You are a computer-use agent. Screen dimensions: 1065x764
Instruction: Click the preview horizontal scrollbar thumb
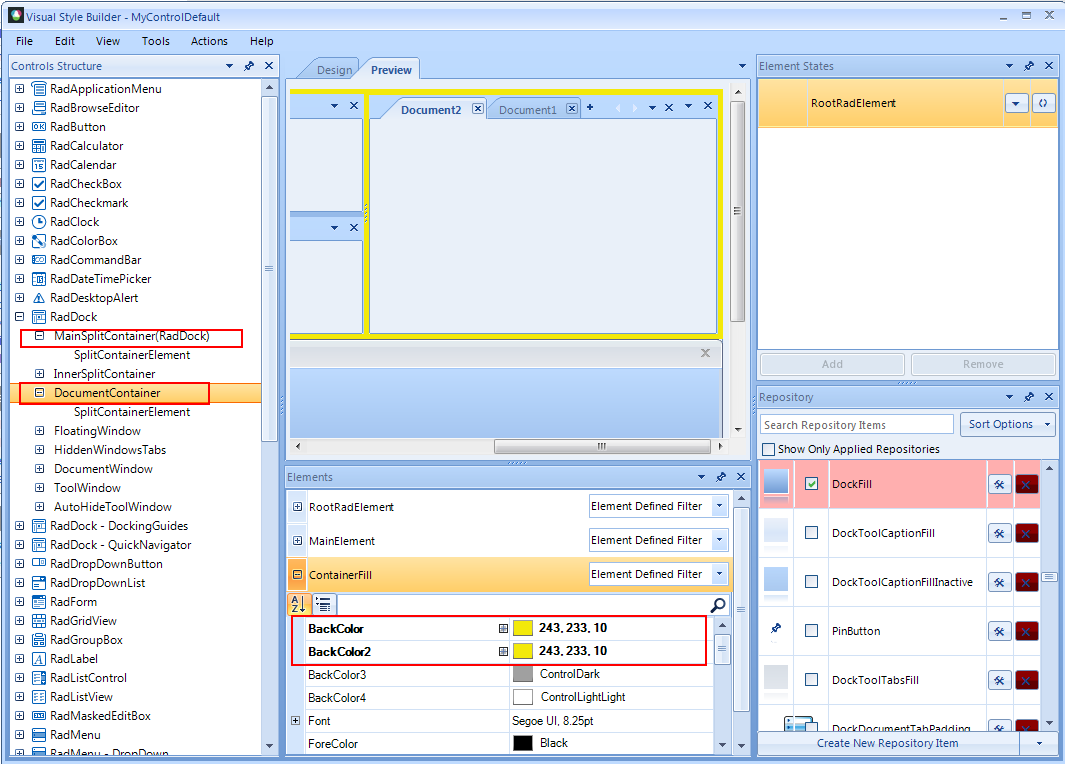pos(602,446)
